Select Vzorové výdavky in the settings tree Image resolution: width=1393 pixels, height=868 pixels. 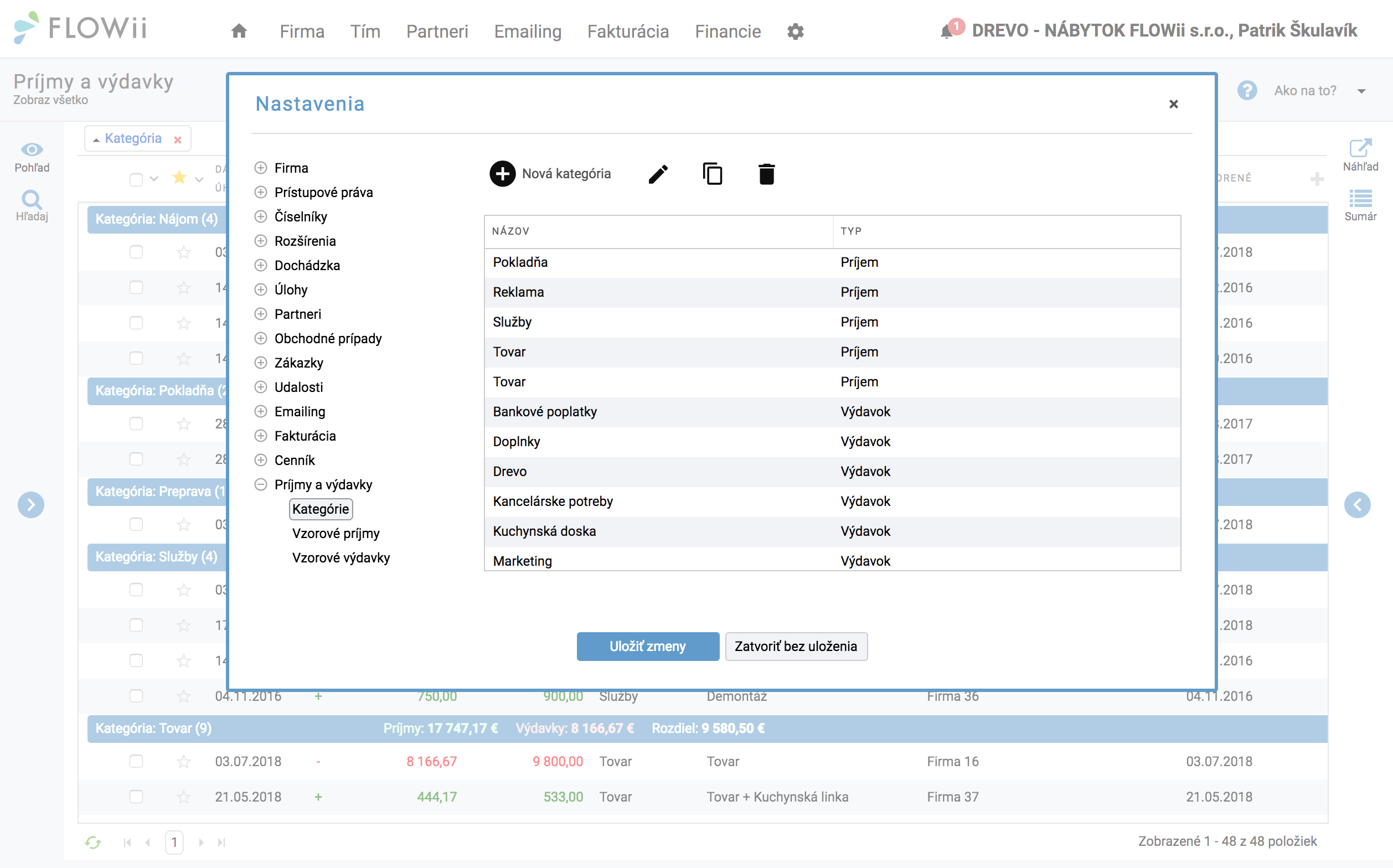(341, 558)
